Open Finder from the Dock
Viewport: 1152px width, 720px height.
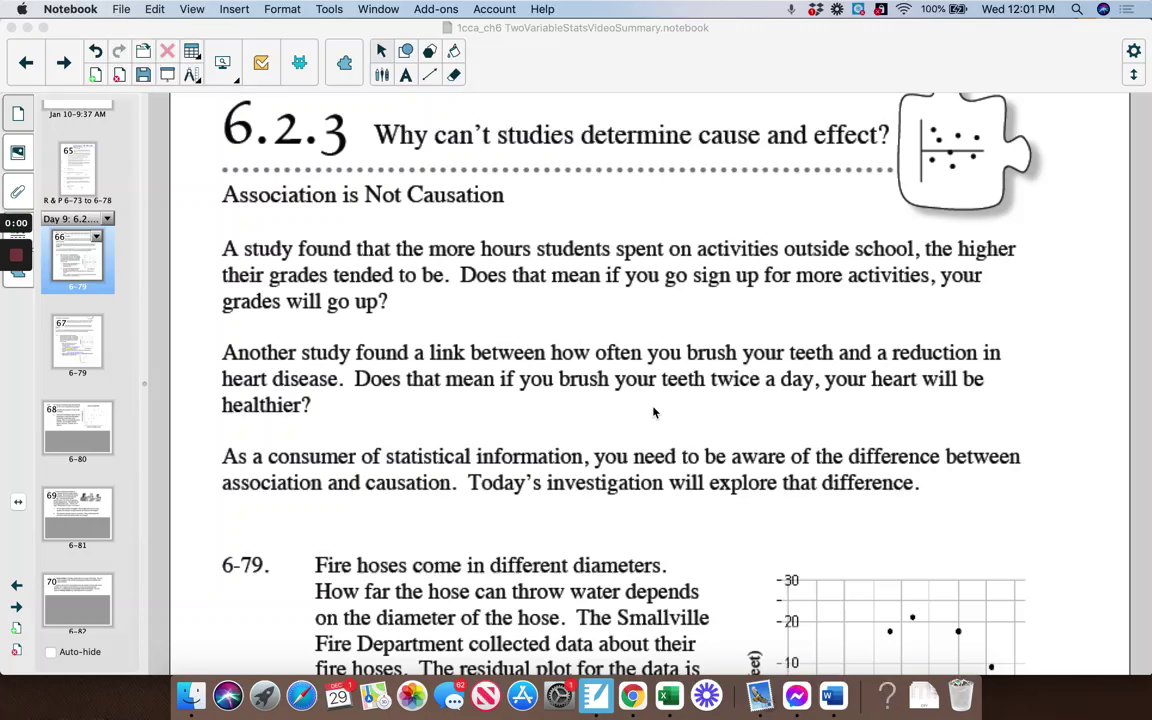[x=191, y=695]
